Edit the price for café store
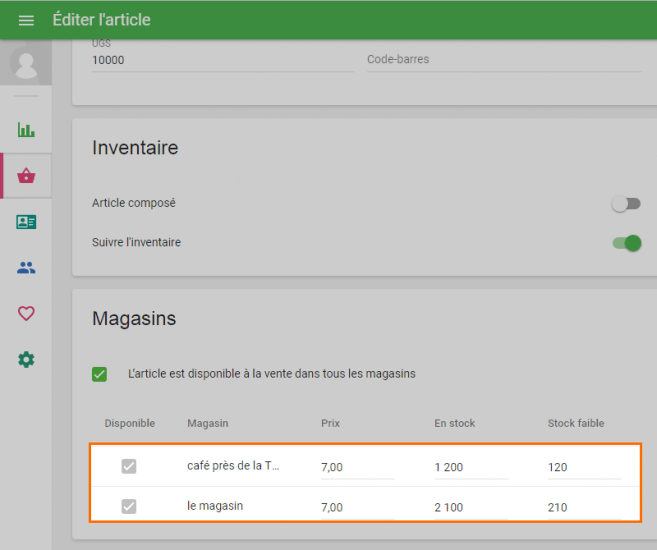 [x=357, y=467]
